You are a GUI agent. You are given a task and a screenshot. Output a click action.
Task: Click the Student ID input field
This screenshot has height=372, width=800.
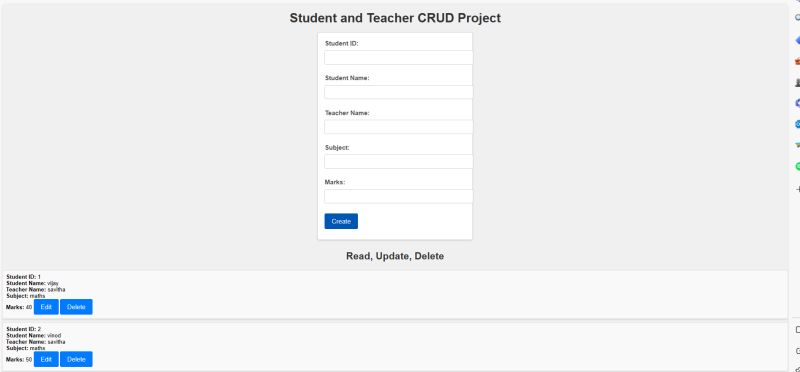(398, 58)
